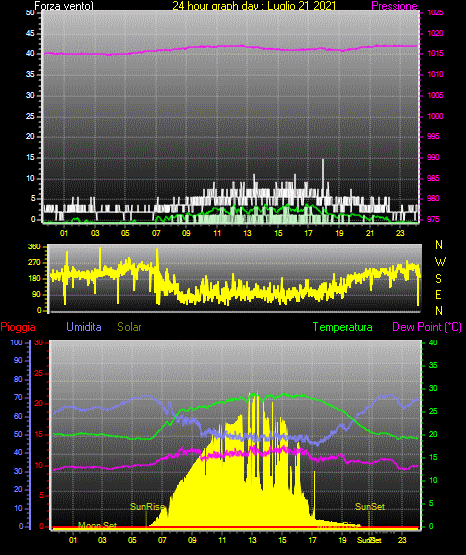Click the isolated yellow solar spike after hour 17
This screenshot has width=466, height=555.
pyautogui.click(x=314, y=494)
